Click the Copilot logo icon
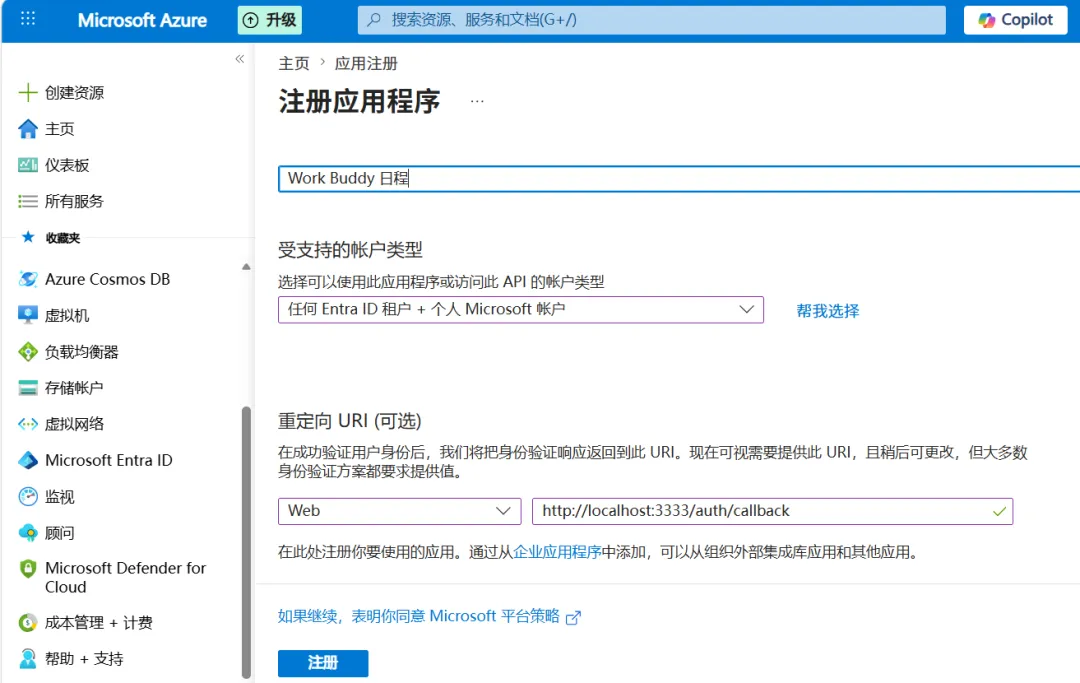Viewport: 1080px width, 683px height. tap(987, 20)
